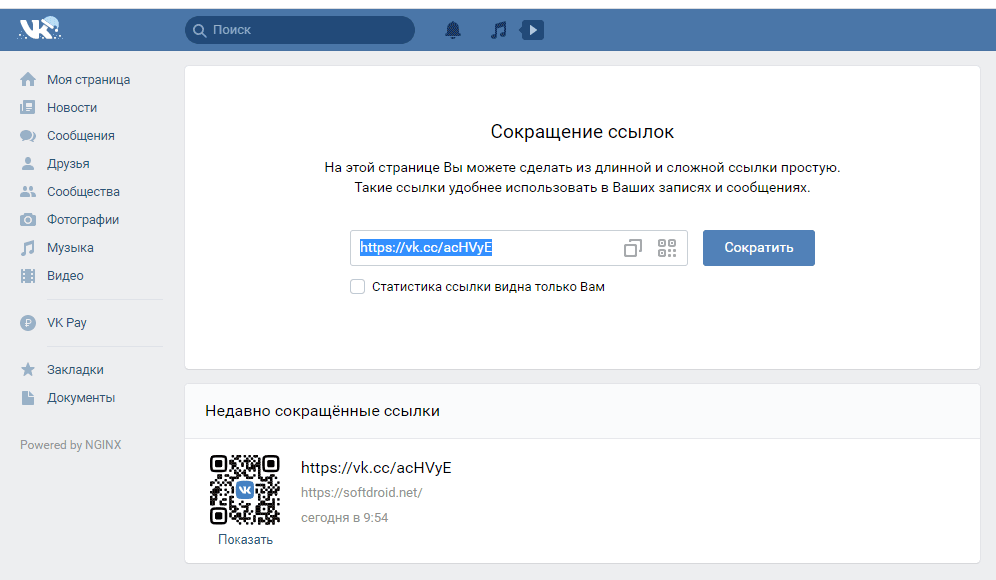Enable Статистика ссылки видна только Вам checkbox

click(x=358, y=287)
